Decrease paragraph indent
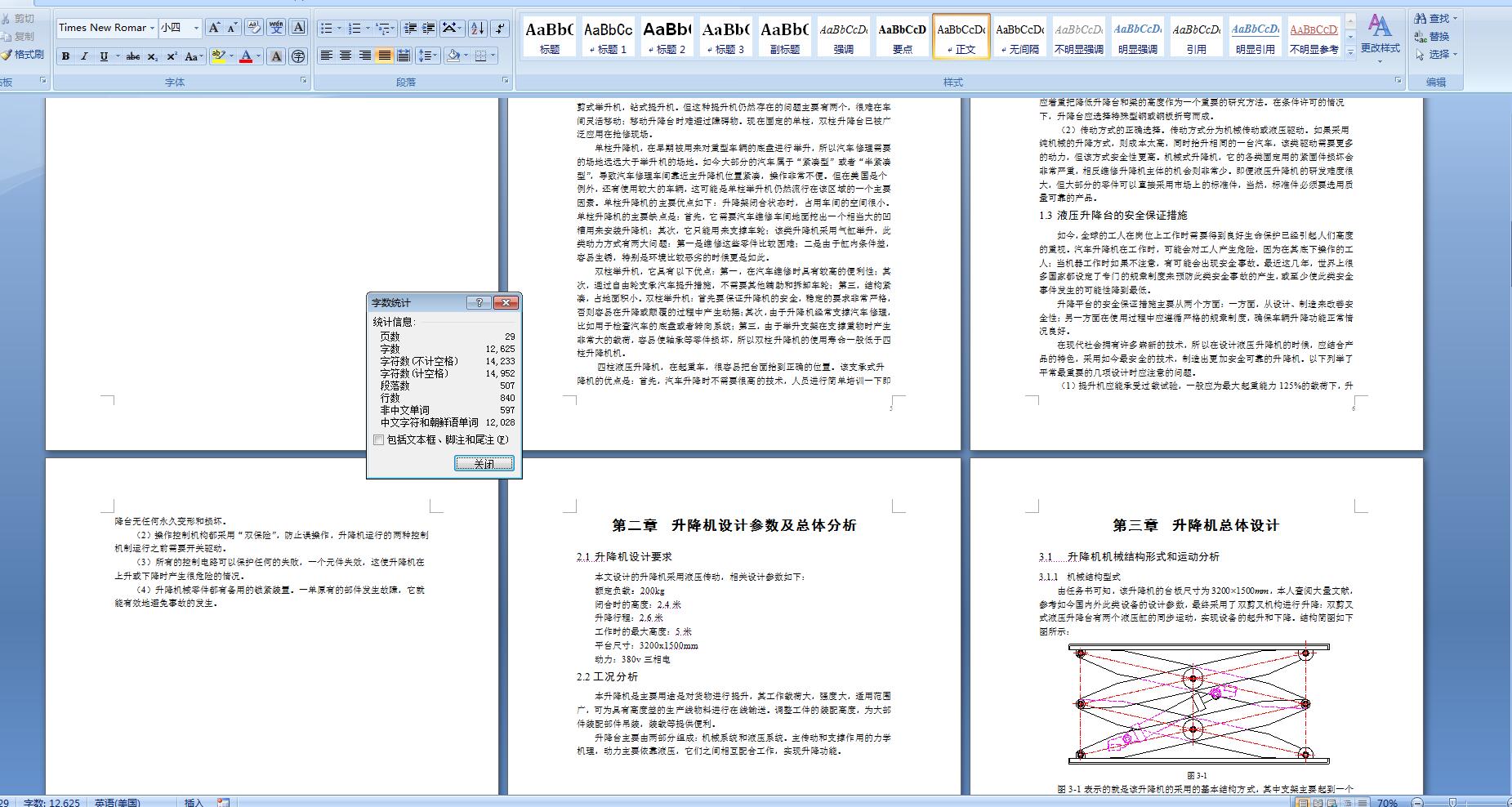This screenshot has height=807, width=1512. click(410, 28)
